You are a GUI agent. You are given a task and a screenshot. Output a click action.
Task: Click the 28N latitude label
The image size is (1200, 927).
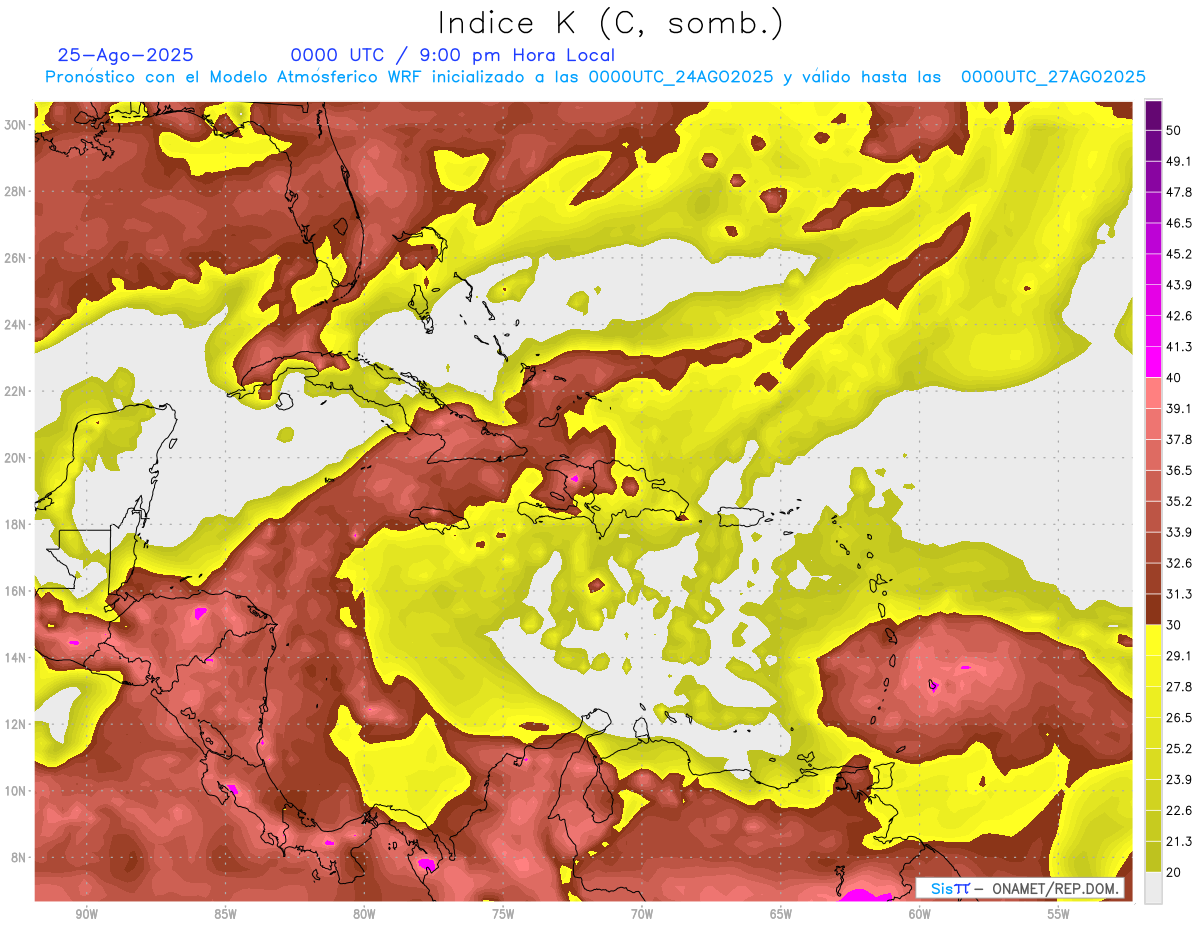click(15, 191)
